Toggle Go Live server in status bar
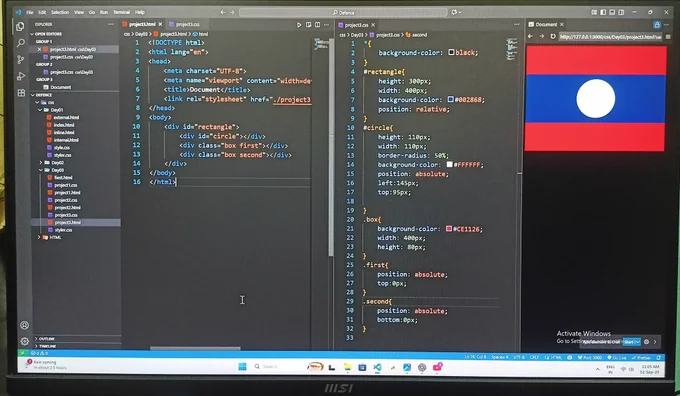The image size is (680, 396). (617, 358)
